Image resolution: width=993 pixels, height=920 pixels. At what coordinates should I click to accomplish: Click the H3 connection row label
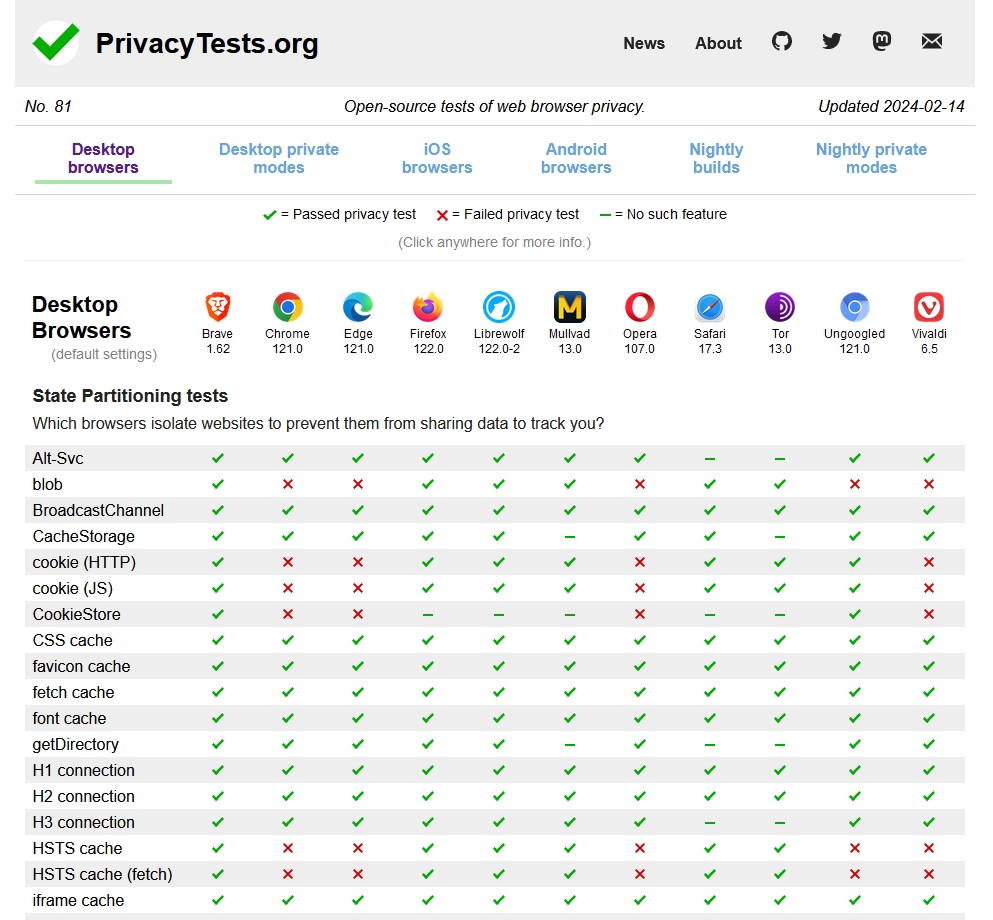point(84,822)
